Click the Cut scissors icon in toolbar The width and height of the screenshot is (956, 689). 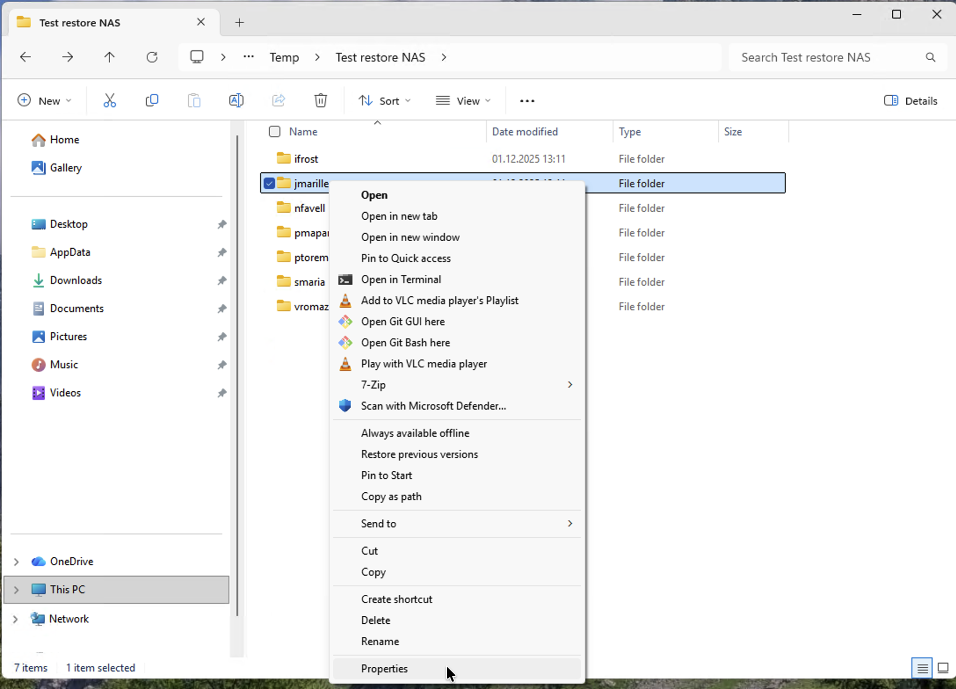[110, 100]
